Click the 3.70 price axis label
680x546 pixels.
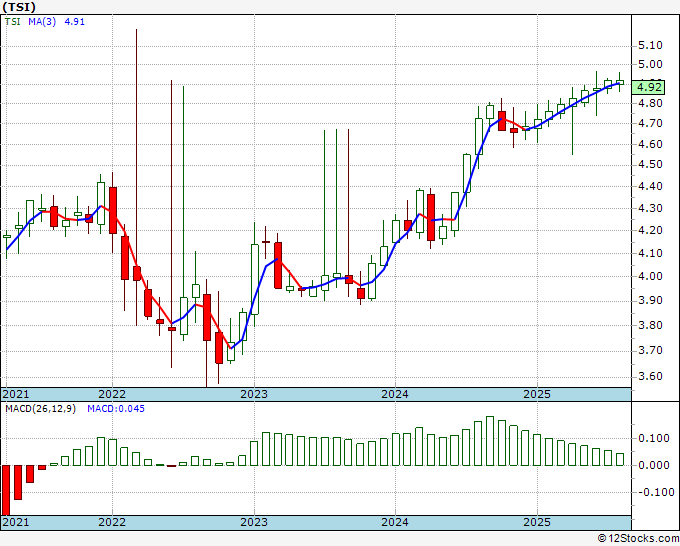point(650,350)
